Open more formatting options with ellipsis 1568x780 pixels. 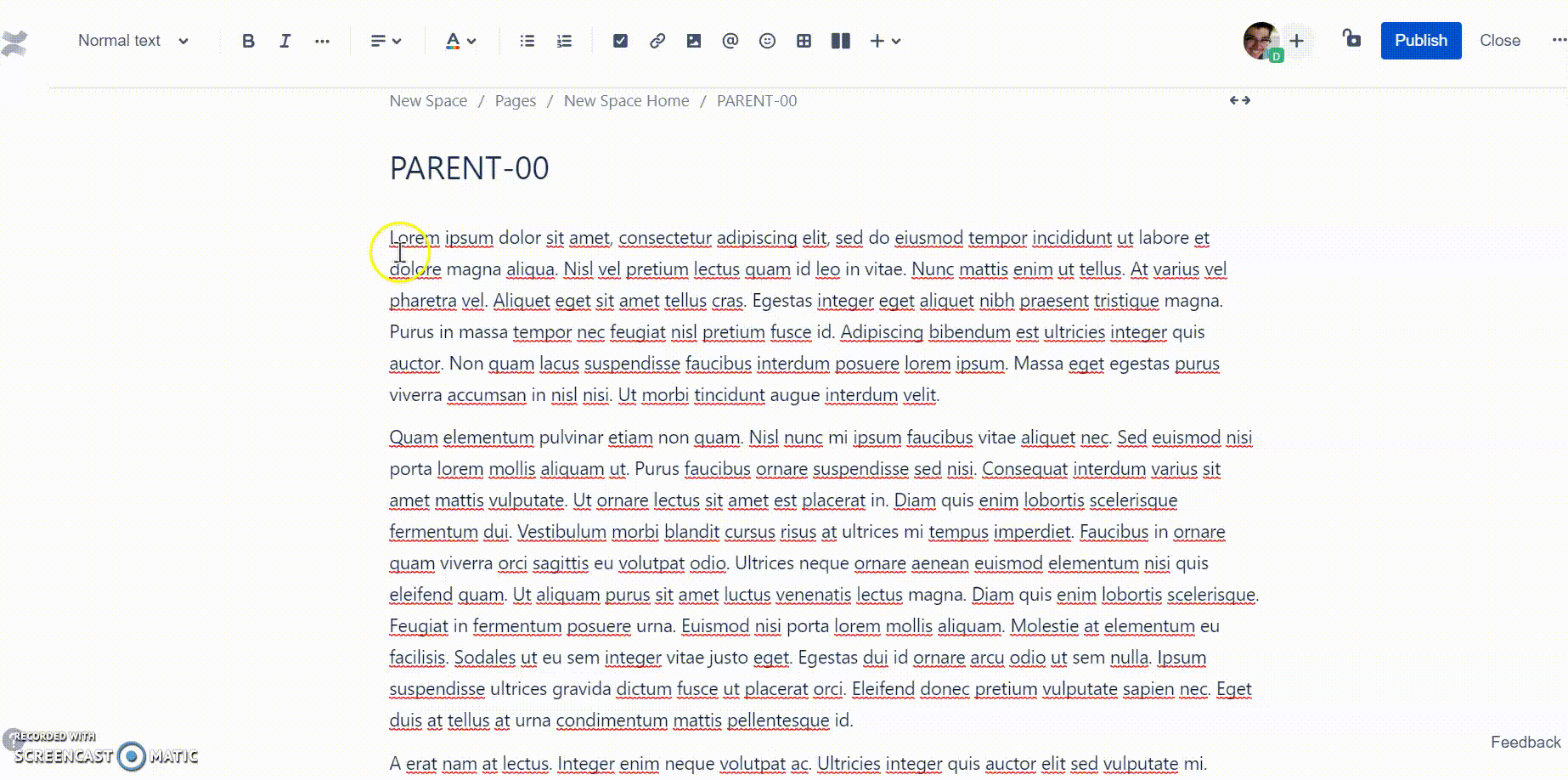tap(323, 40)
